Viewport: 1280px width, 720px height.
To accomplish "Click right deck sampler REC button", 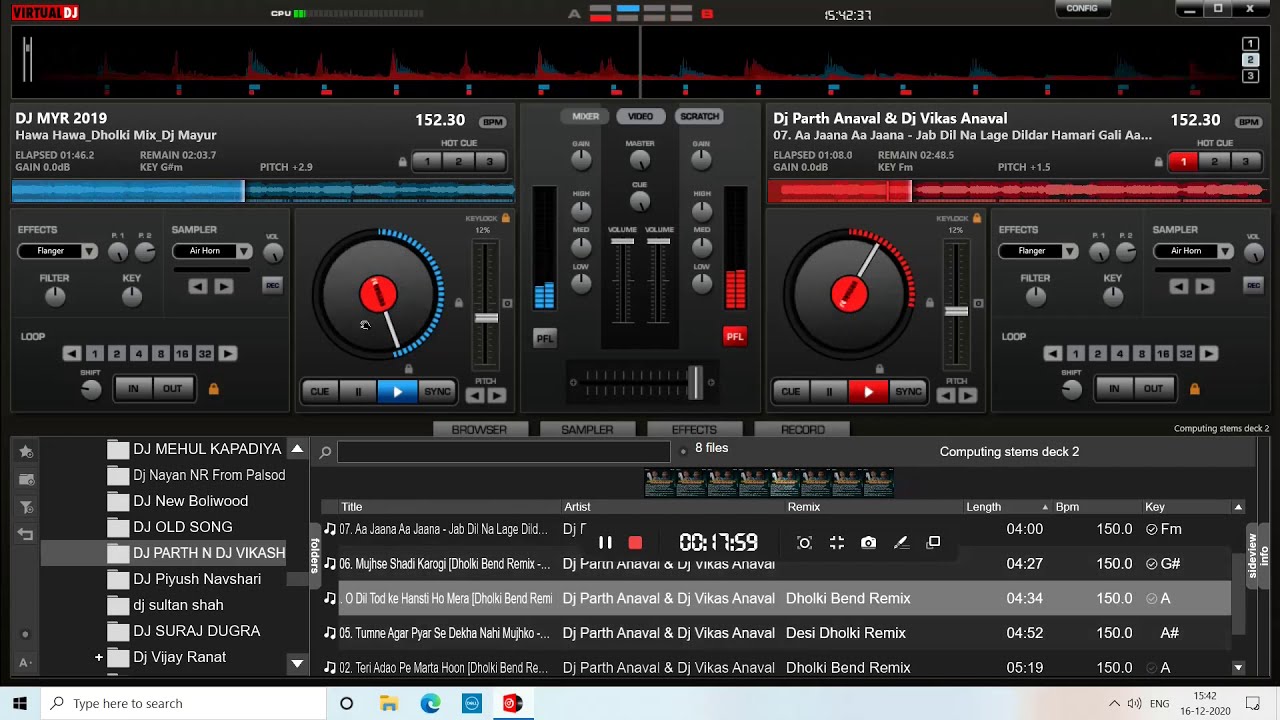I will [x=1253, y=285].
